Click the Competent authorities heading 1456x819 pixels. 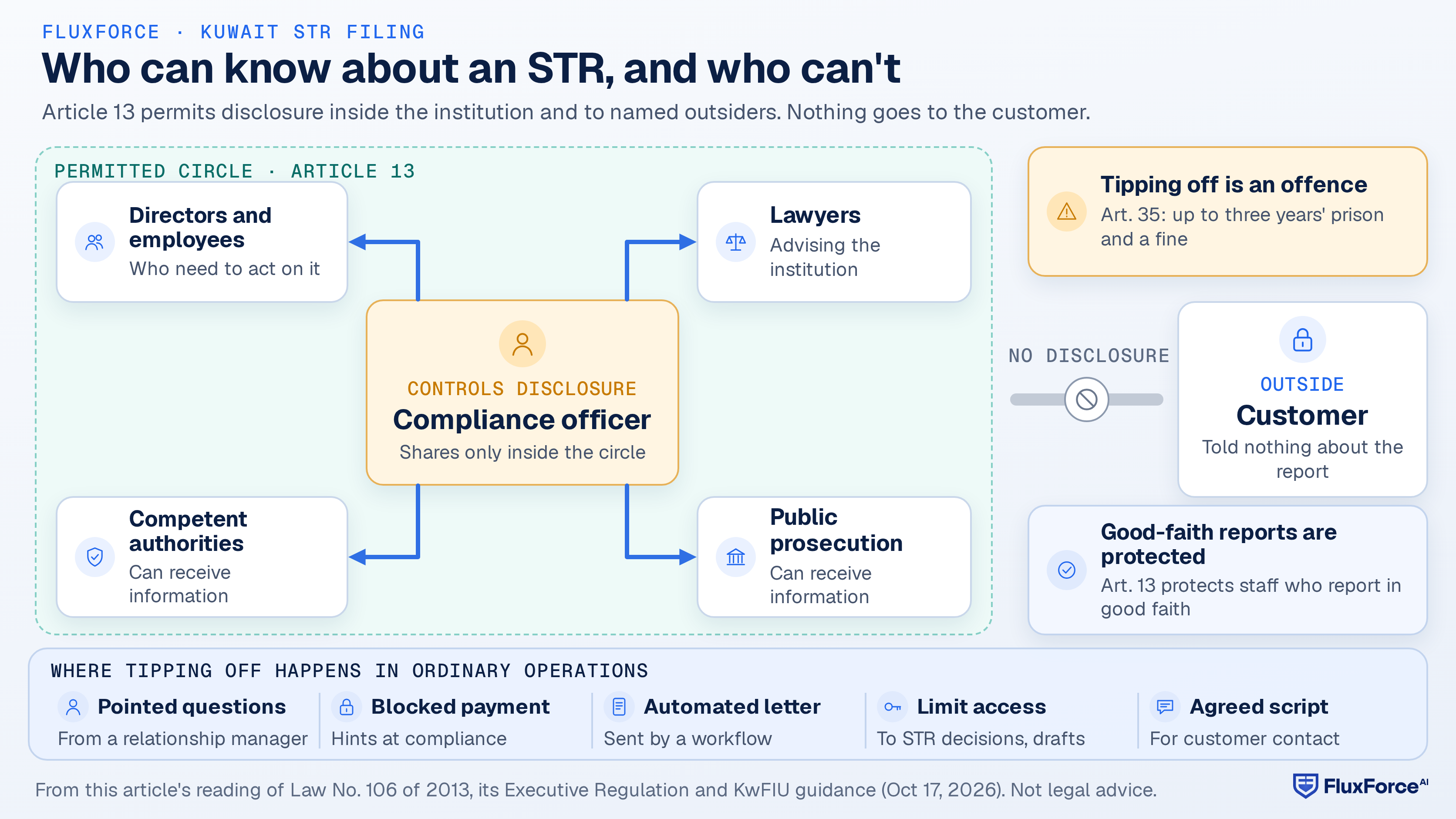click(188, 530)
